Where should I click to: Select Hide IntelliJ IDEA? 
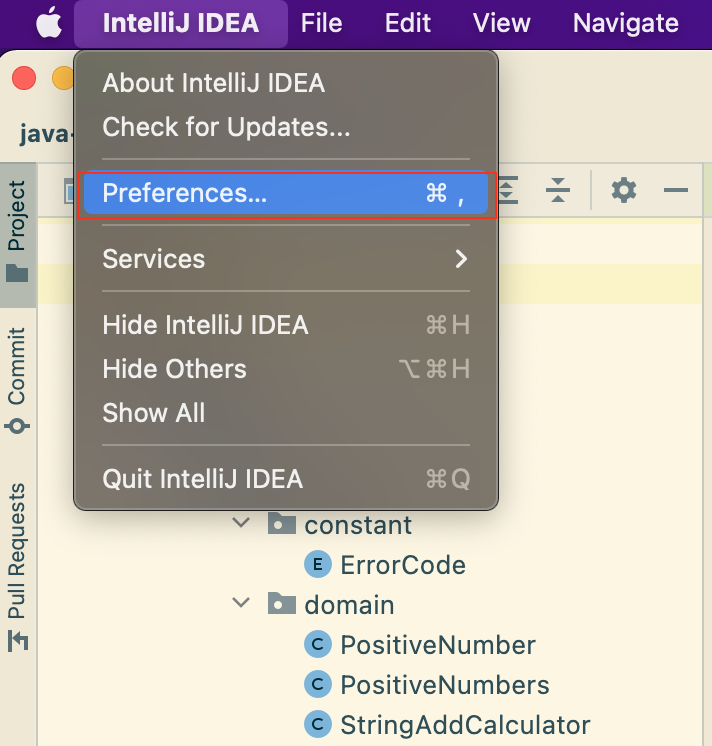coord(286,325)
